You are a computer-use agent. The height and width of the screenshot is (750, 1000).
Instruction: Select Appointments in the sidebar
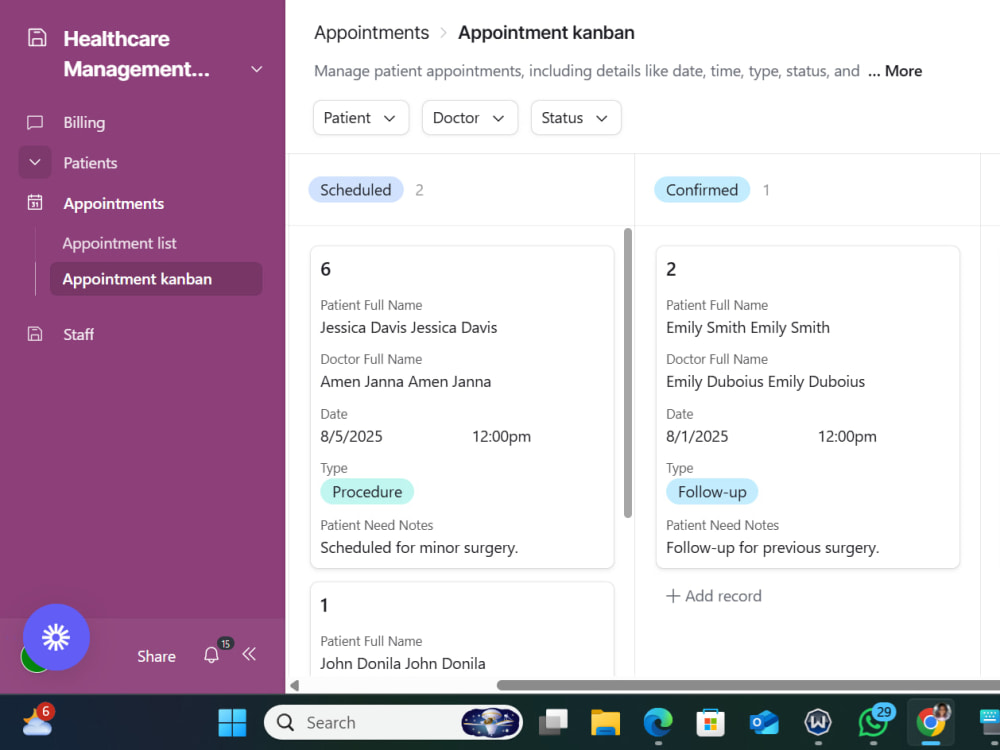pos(114,203)
